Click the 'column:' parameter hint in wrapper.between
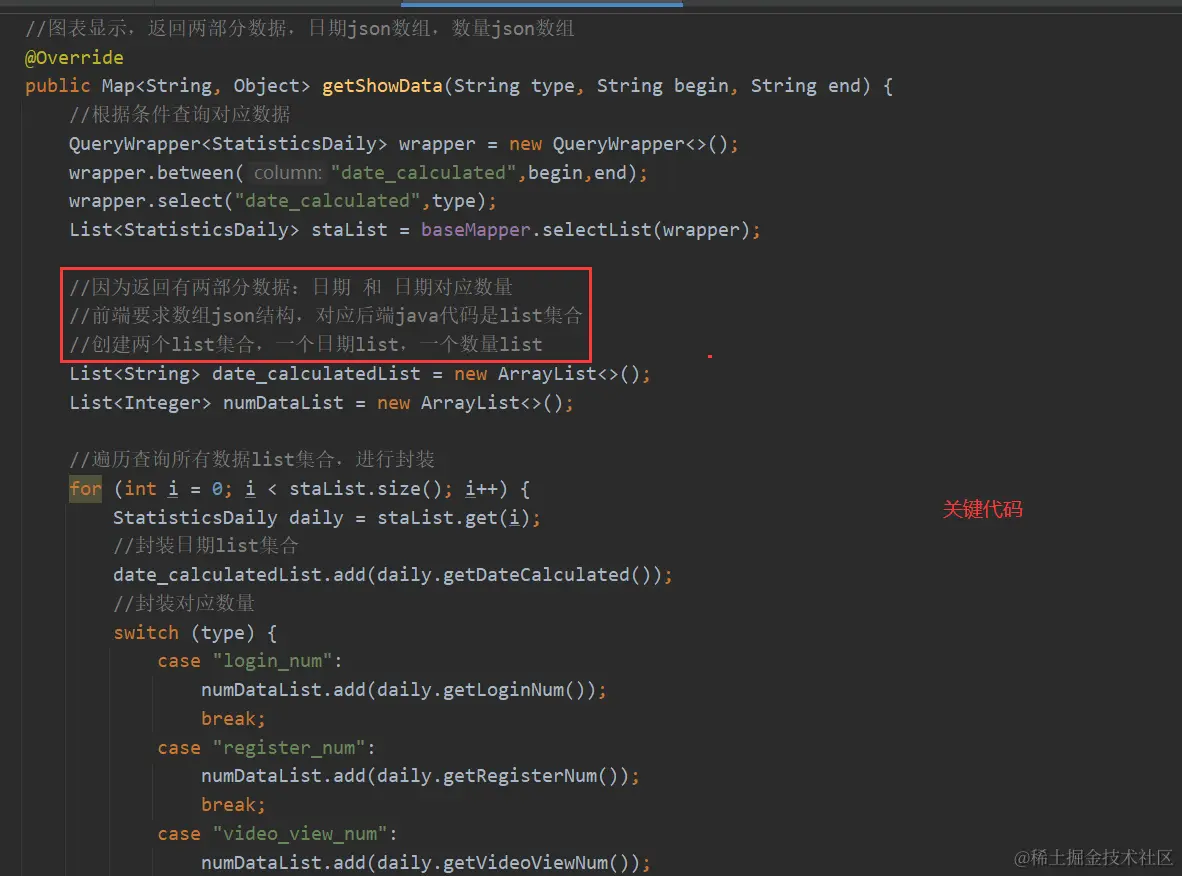Screen dimensions: 1182x876 click(x=287, y=173)
